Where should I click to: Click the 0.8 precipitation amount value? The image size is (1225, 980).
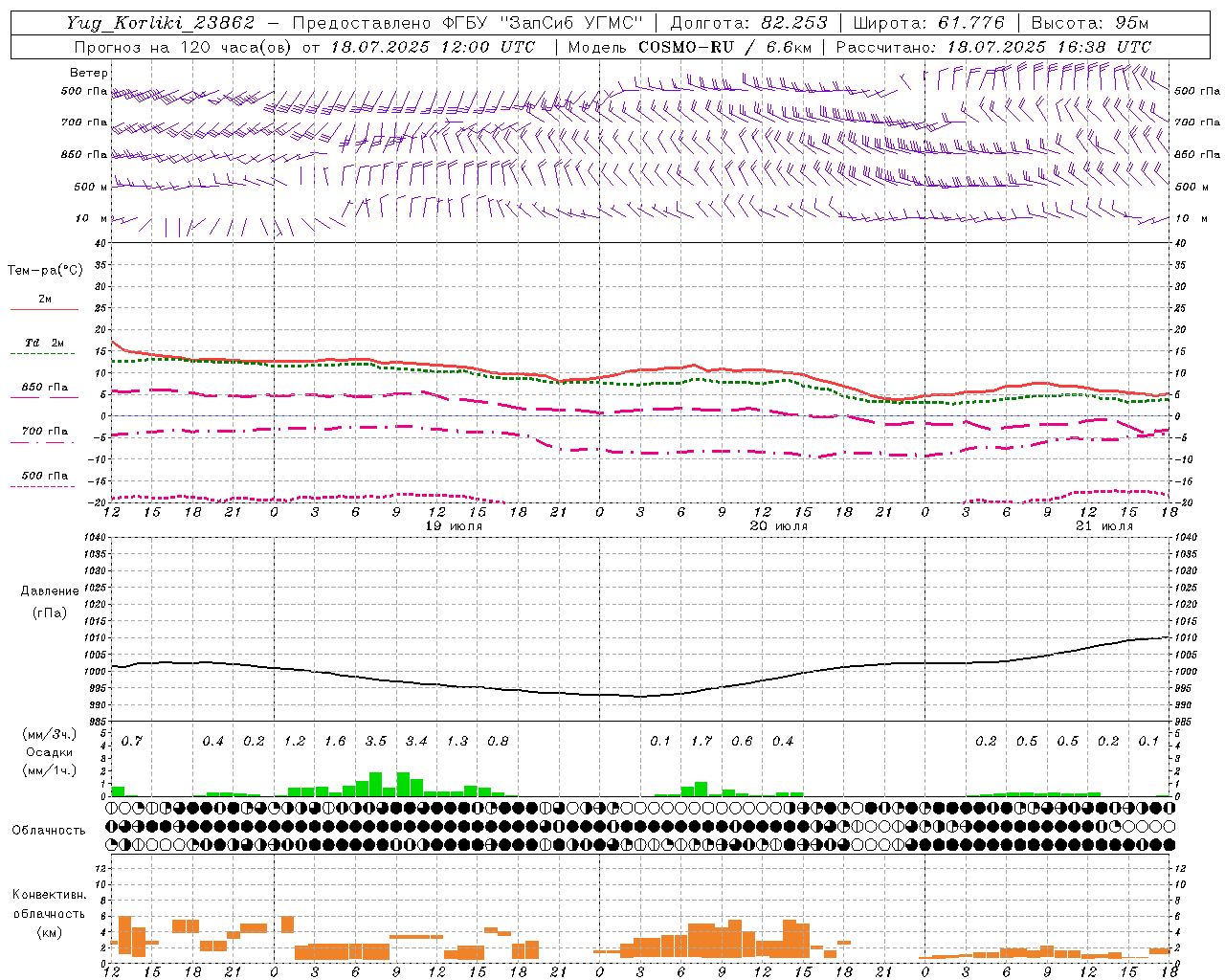498,741
